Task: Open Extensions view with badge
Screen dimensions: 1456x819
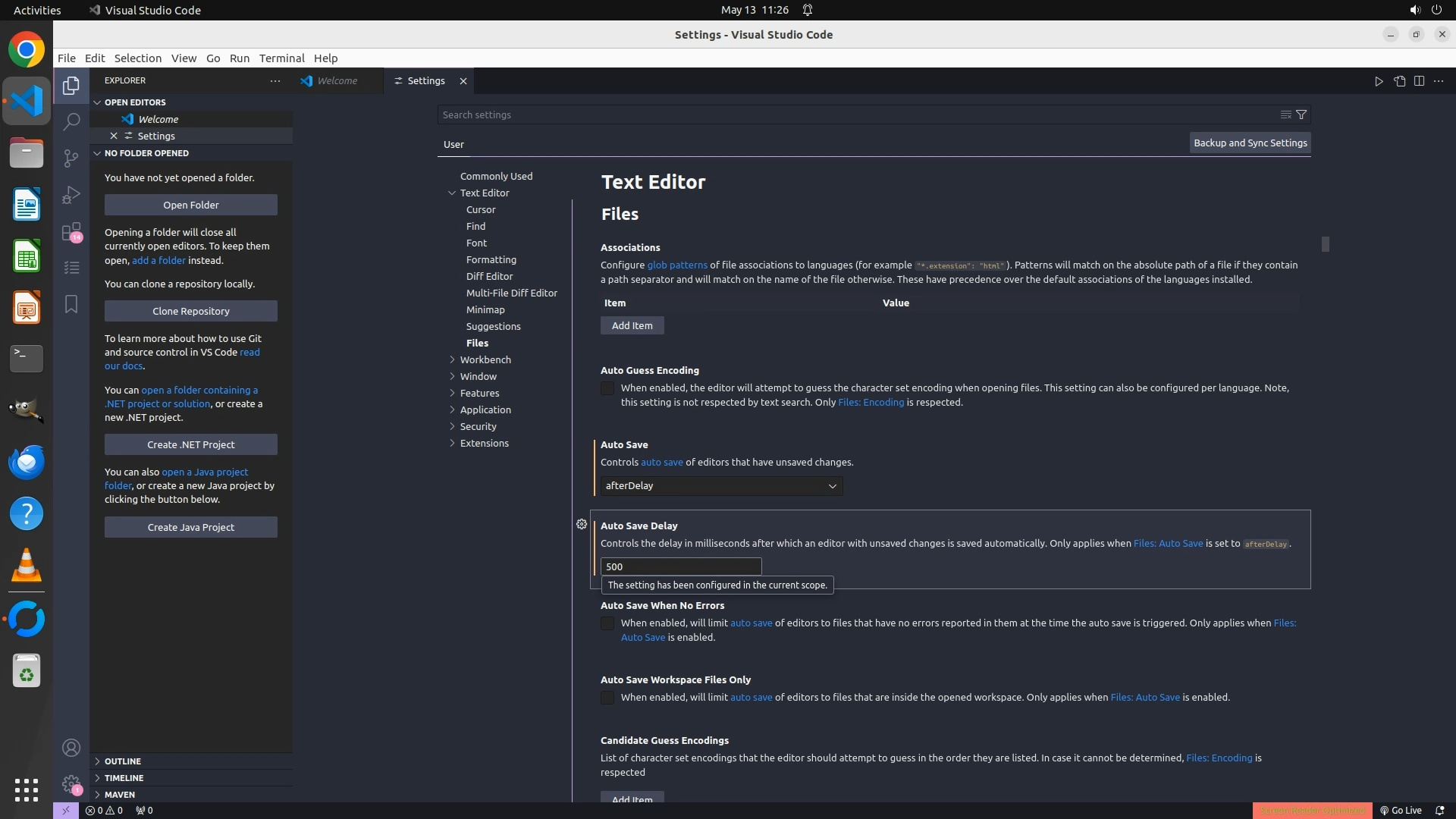Action: tap(71, 232)
